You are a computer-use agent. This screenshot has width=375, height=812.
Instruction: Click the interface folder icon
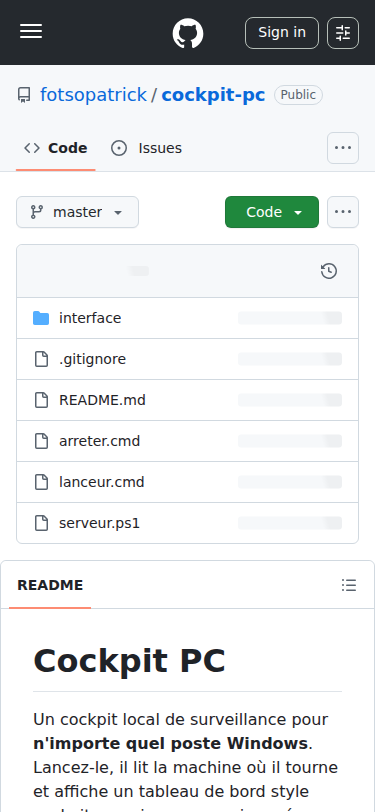click(41, 318)
